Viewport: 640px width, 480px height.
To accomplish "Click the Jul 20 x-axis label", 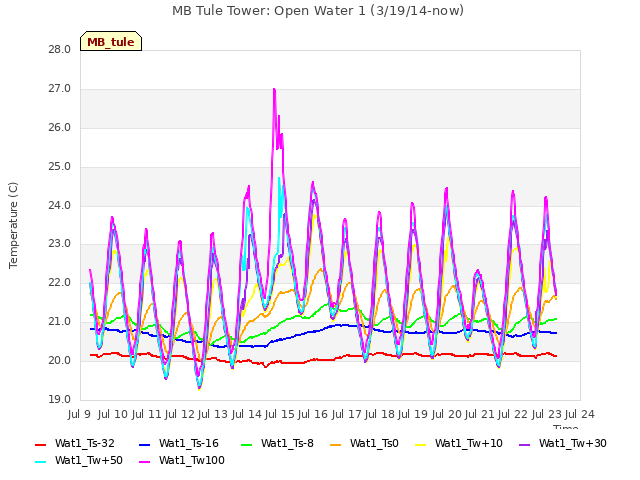I will click(x=446, y=414).
